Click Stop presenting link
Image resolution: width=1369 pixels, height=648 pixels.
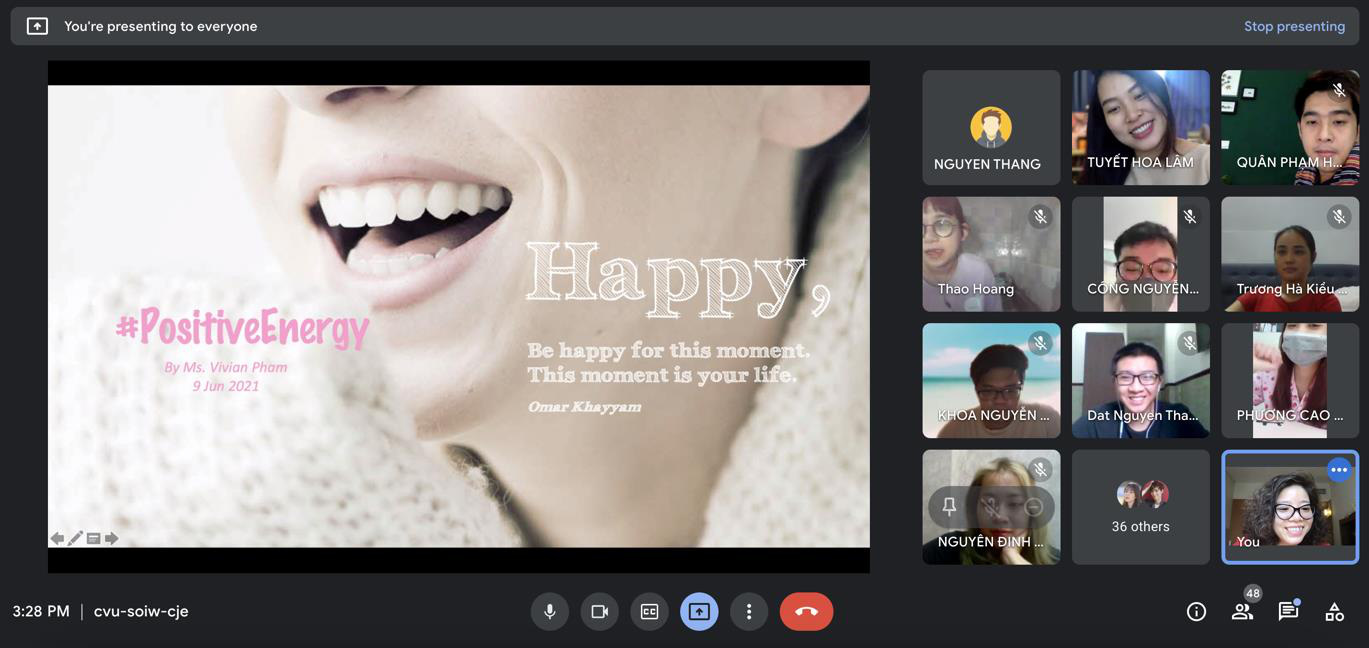[x=1294, y=26]
